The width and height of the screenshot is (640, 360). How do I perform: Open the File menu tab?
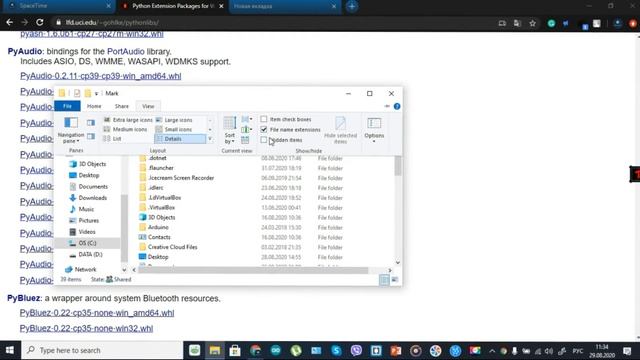point(67,106)
